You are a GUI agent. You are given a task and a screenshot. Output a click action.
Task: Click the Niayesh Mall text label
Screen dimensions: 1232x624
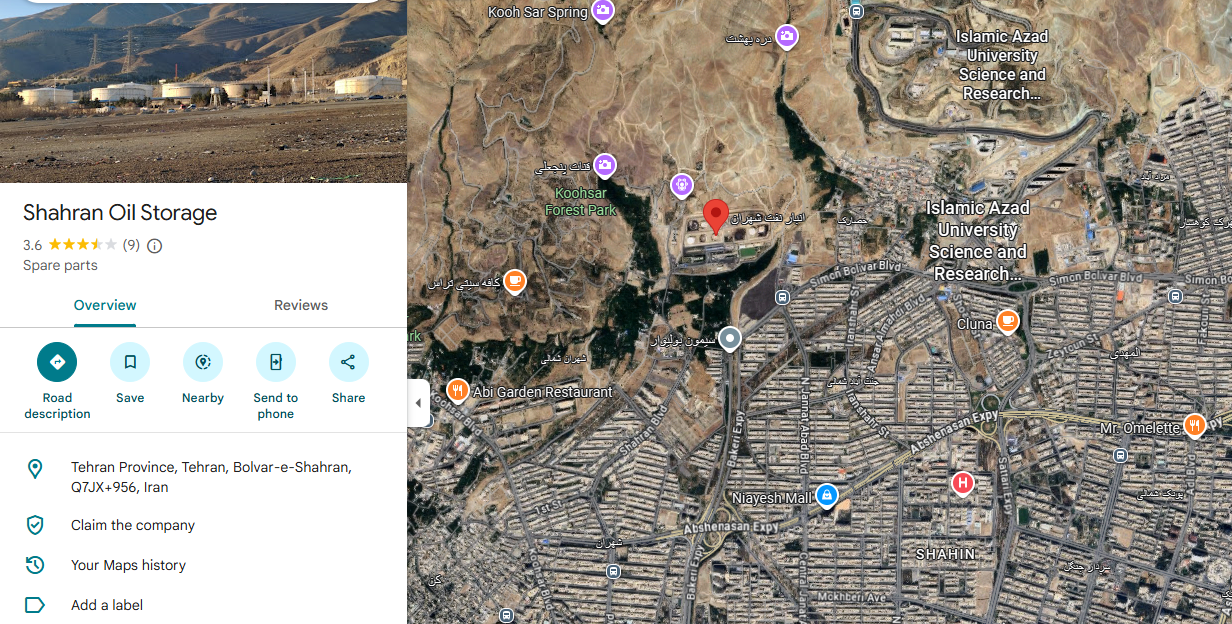click(x=771, y=497)
